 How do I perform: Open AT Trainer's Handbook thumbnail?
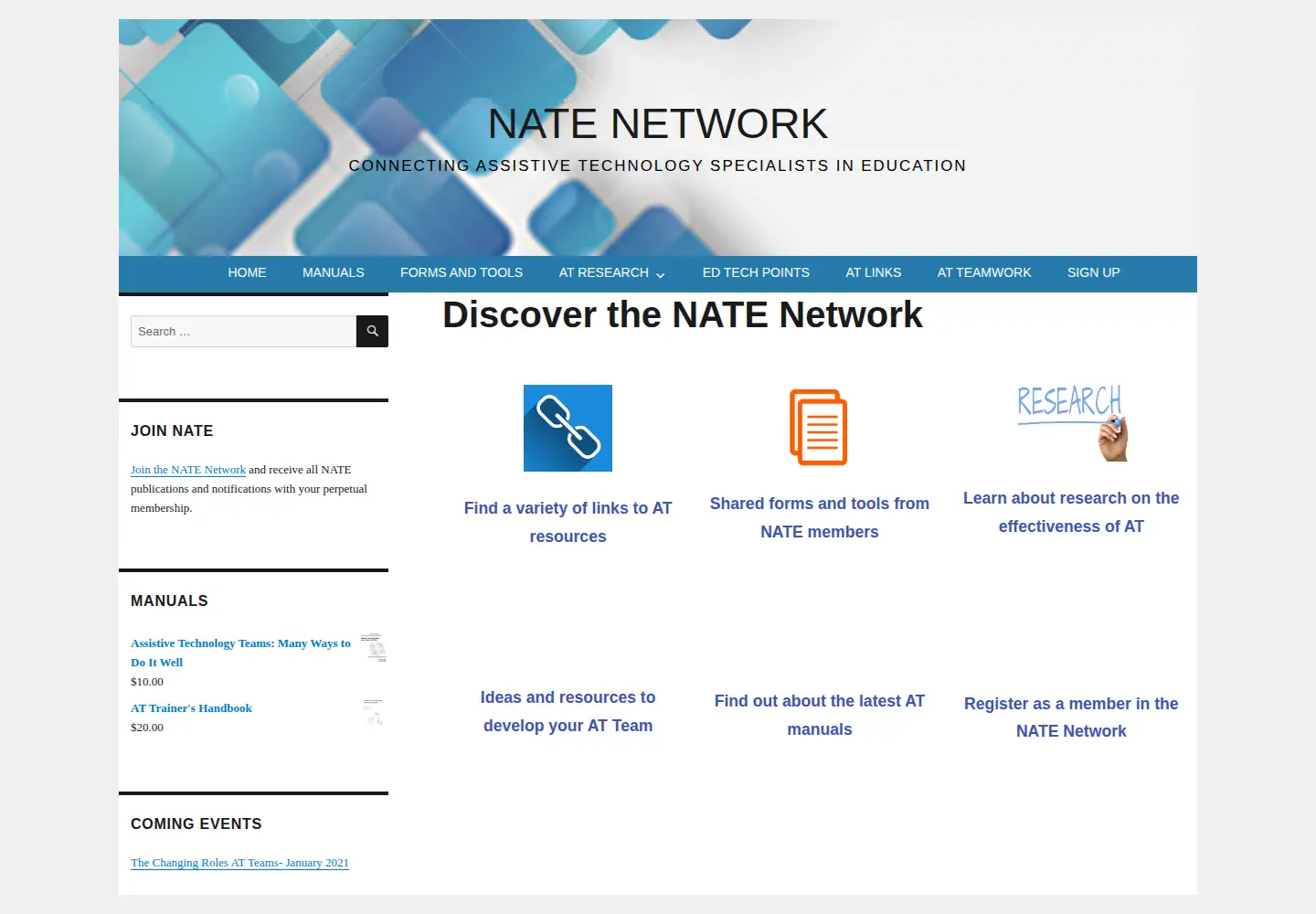(x=375, y=711)
